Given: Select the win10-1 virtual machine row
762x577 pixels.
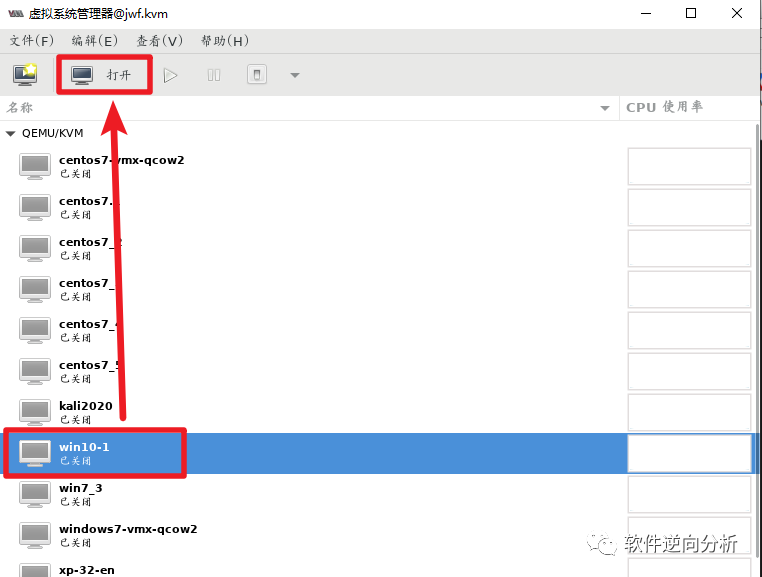Looking at the screenshot, I should 378,453.
